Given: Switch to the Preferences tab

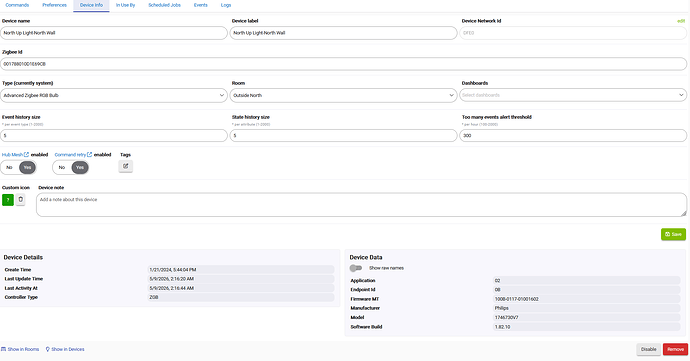Looking at the screenshot, I should click(55, 5).
